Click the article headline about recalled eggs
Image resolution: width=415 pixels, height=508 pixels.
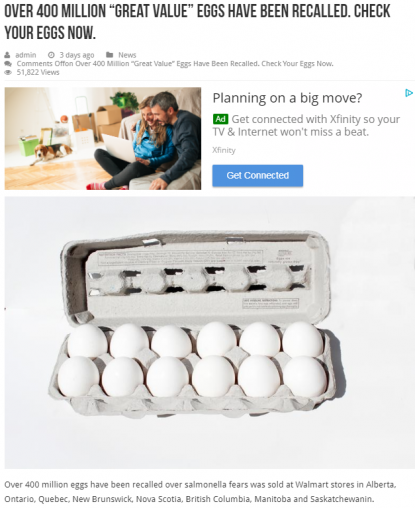pos(197,22)
